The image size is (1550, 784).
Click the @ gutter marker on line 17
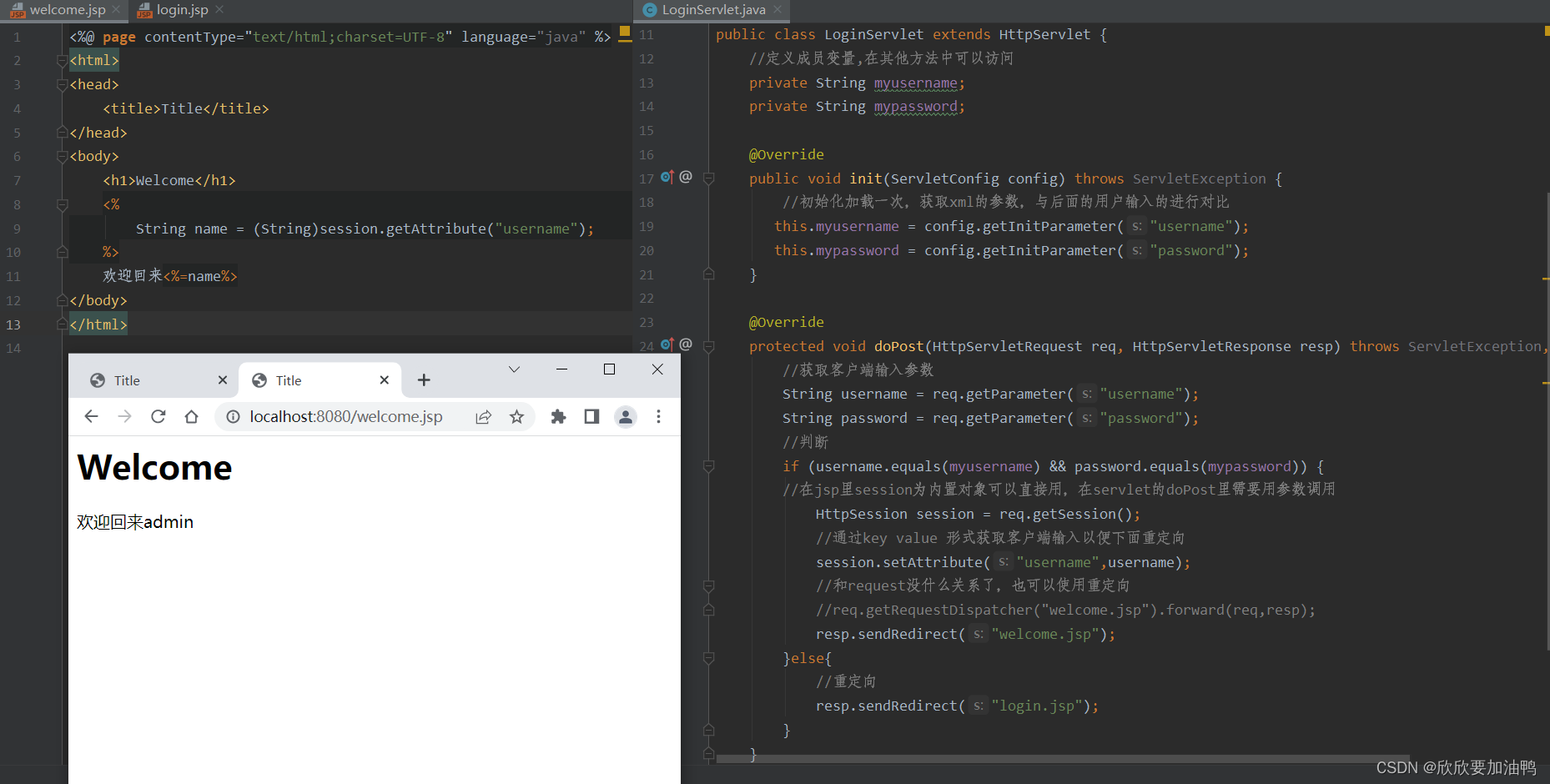pyautogui.click(x=686, y=177)
